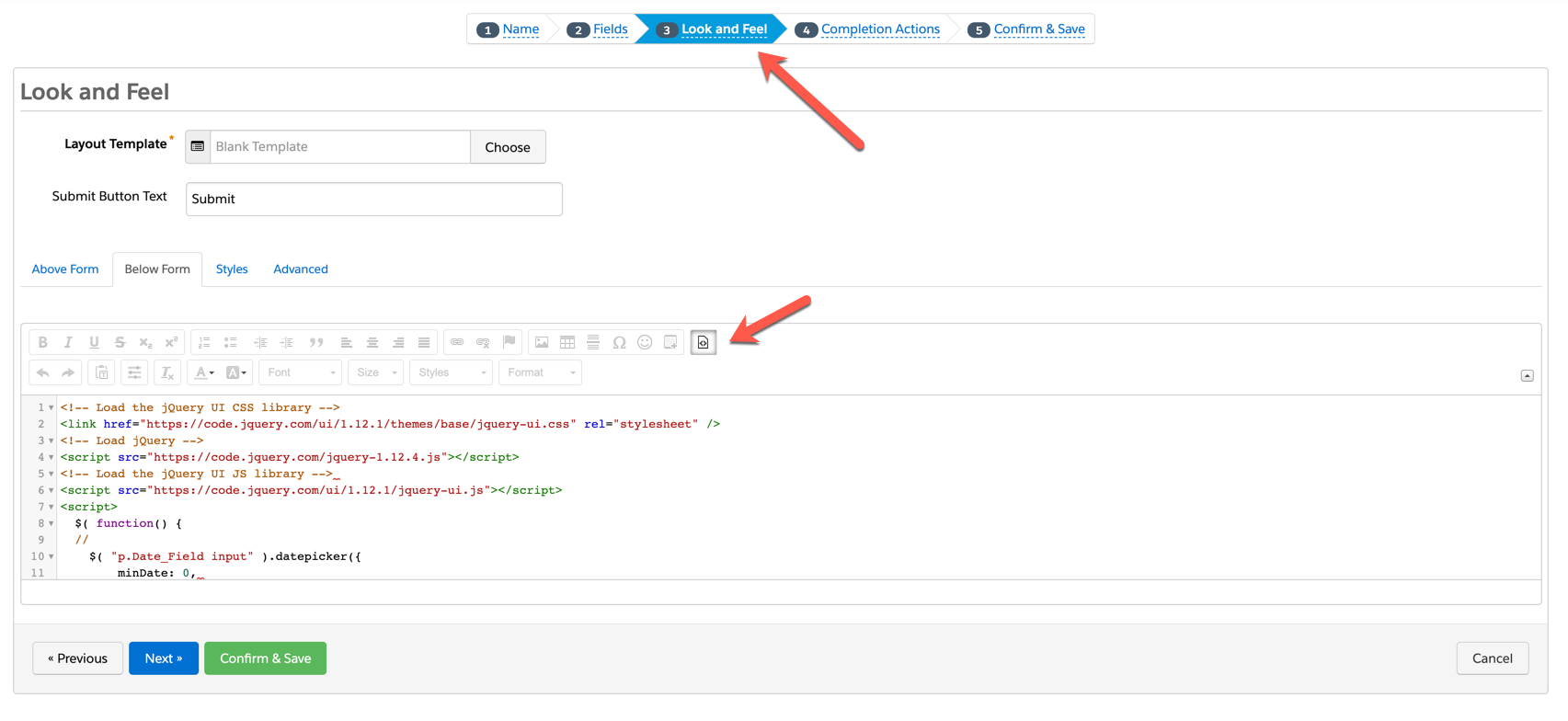Open the smiley emoticon picker
The image size is (1568, 721).
pyautogui.click(x=645, y=342)
